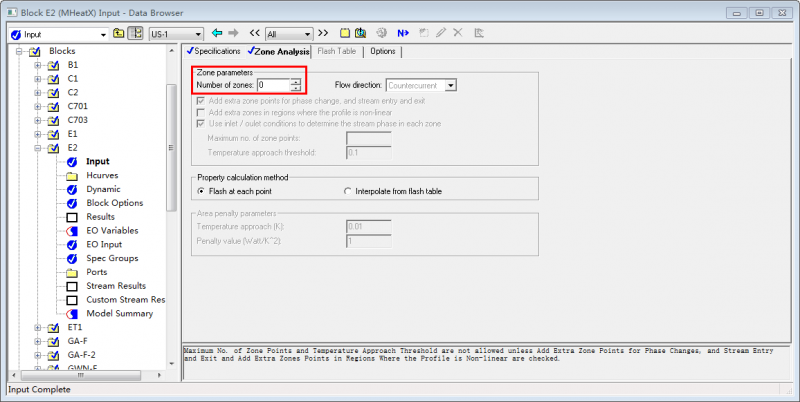Switch to the Specifications tab
800x402 pixels.
[x=213, y=51]
